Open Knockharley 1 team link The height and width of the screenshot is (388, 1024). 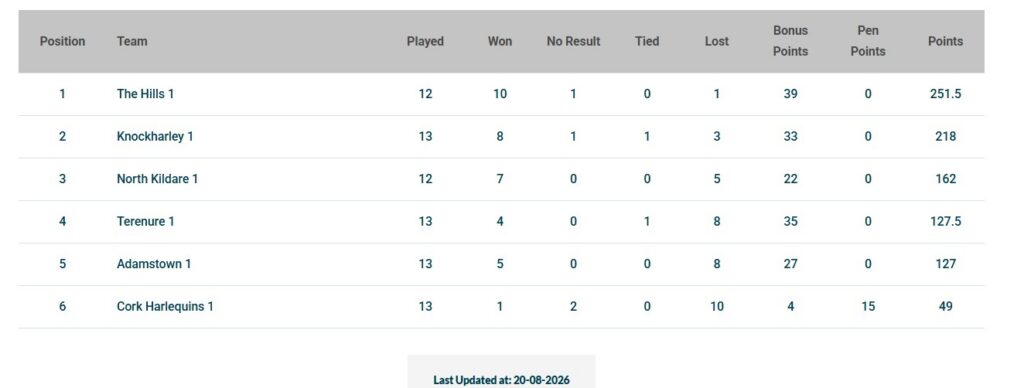click(155, 137)
